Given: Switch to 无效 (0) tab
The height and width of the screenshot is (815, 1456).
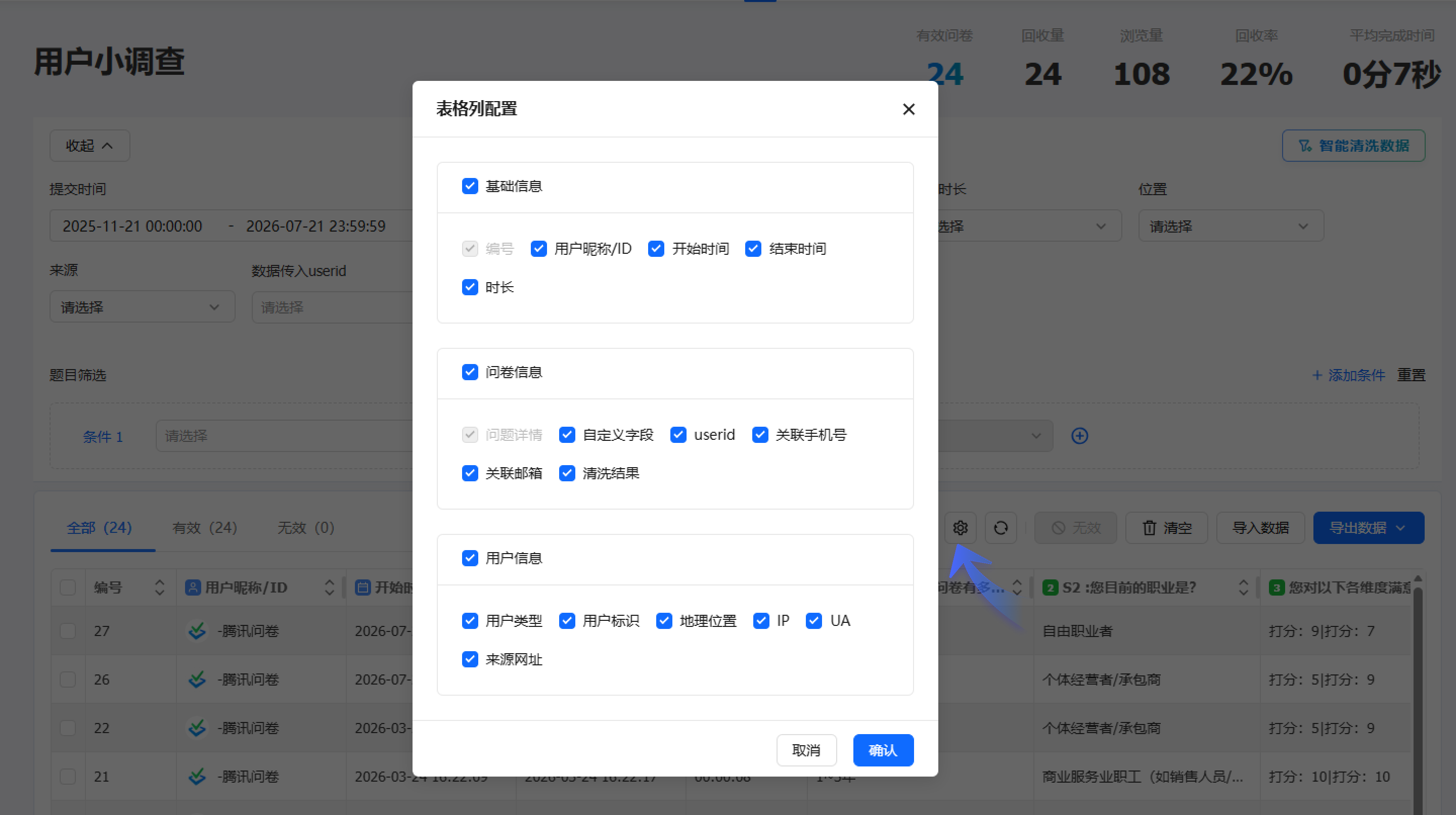Looking at the screenshot, I should pyautogui.click(x=306, y=527).
